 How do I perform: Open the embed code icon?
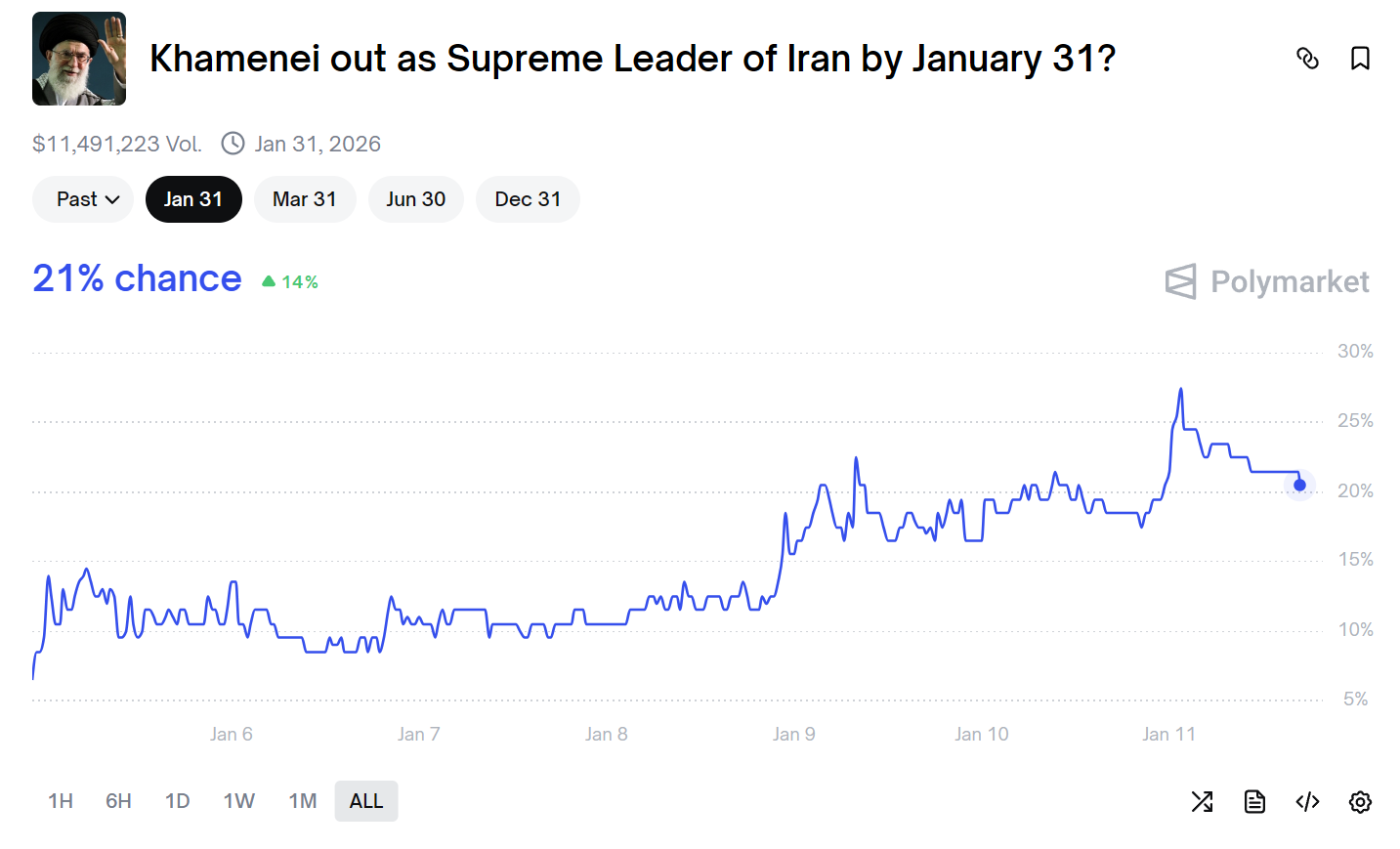point(1307,802)
